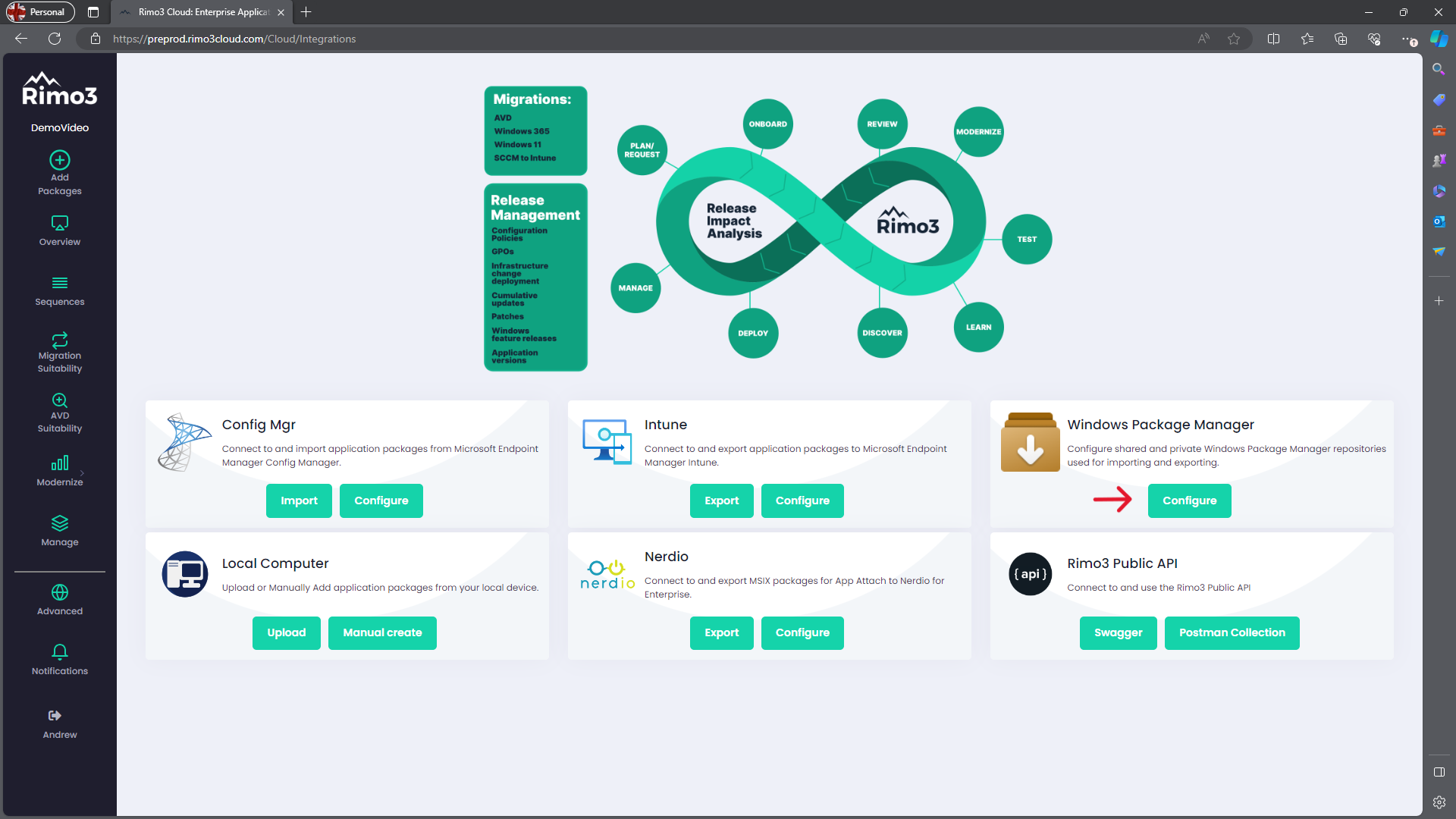1456x819 pixels.
Task: Click the Nerdio logo icon
Action: pos(607,575)
